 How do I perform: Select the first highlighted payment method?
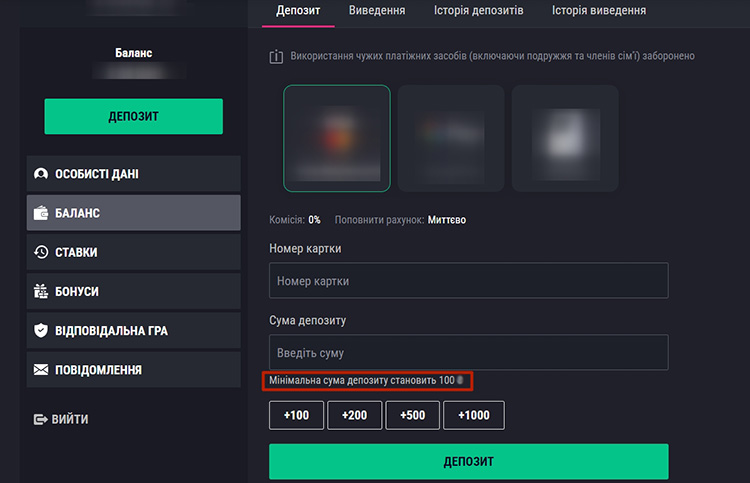point(337,138)
